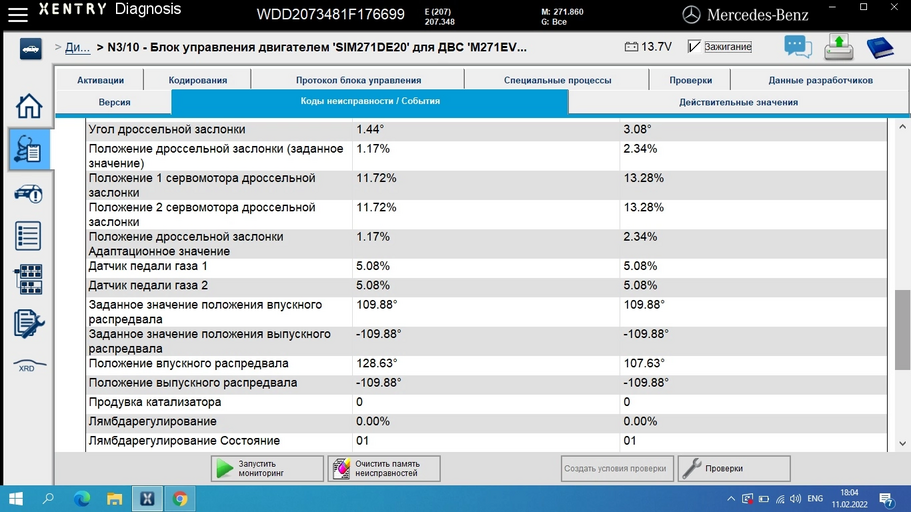
Task: Open the Кодирования tab
Action: coord(198,80)
